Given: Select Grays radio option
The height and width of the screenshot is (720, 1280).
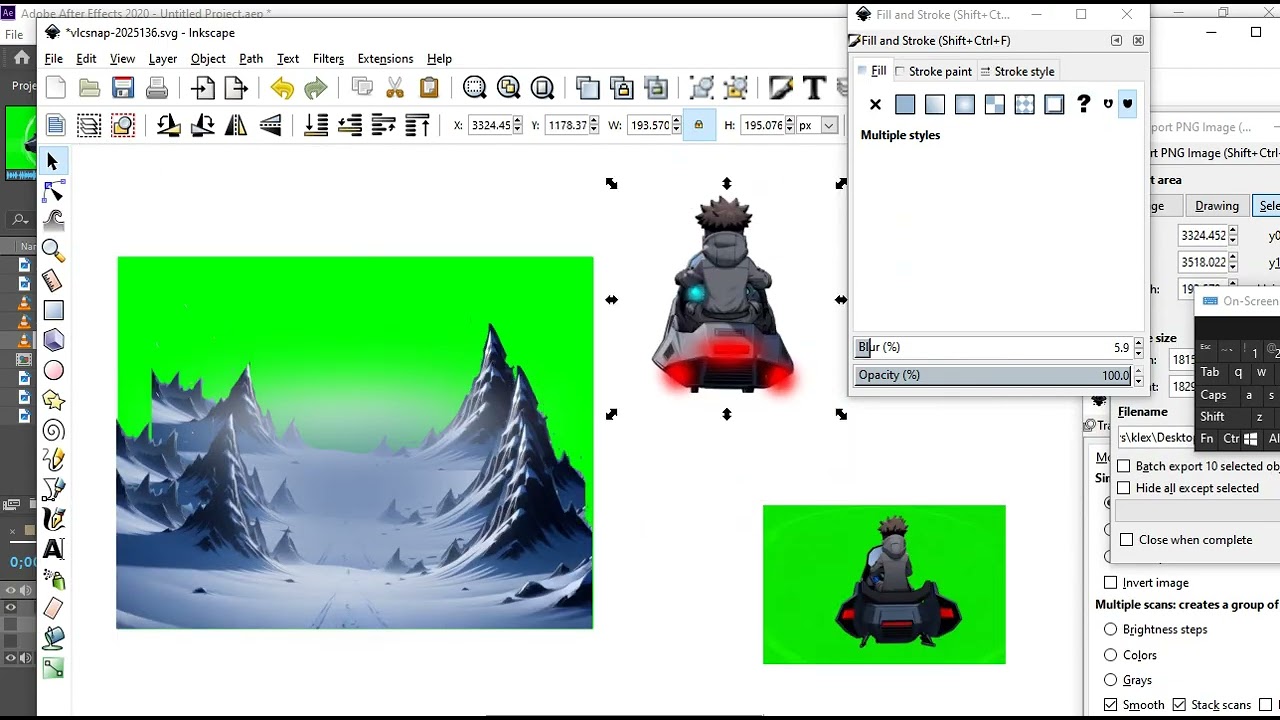Looking at the screenshot, I should click(x=1111, y=680).
